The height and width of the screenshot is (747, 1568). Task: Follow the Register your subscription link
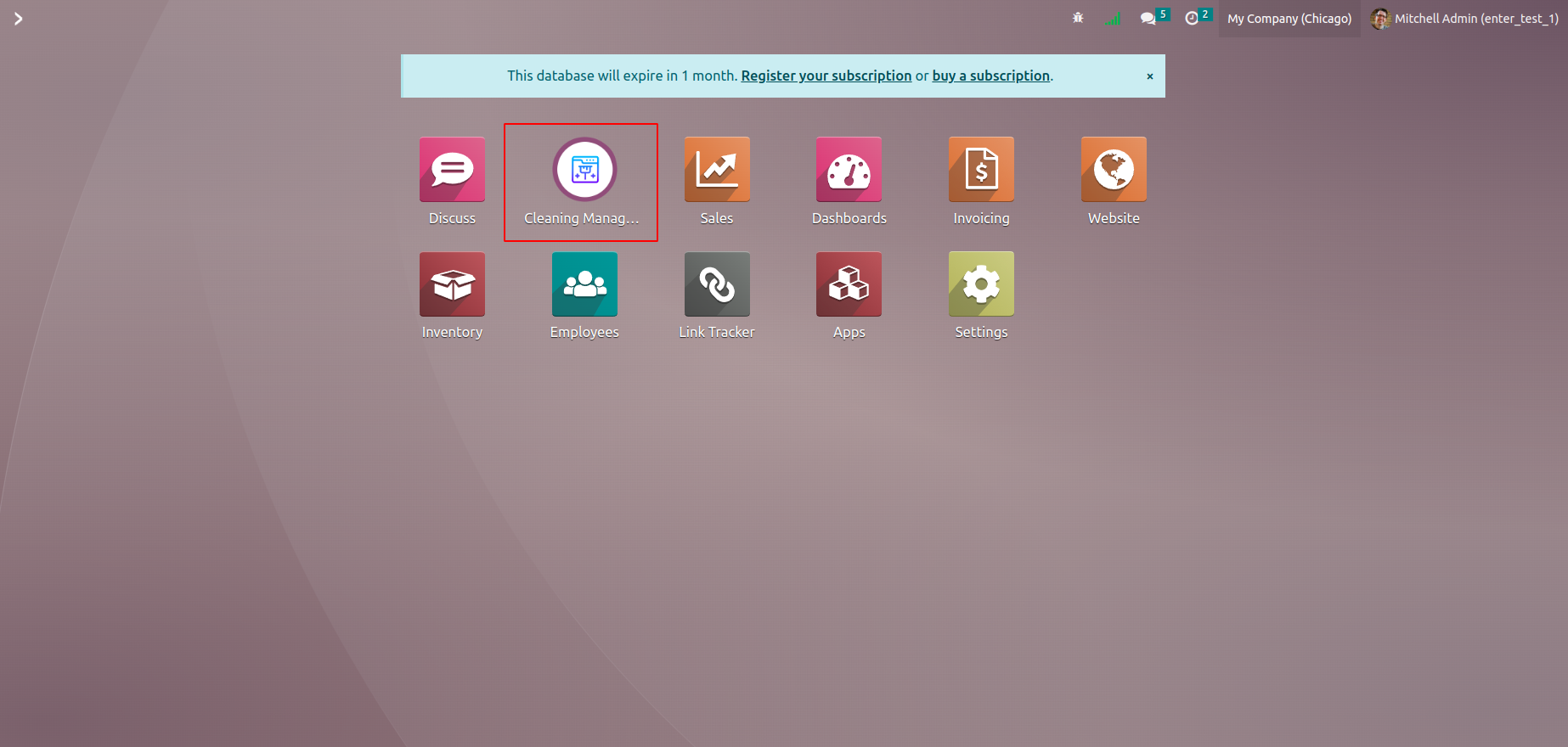tap(826, 76)
